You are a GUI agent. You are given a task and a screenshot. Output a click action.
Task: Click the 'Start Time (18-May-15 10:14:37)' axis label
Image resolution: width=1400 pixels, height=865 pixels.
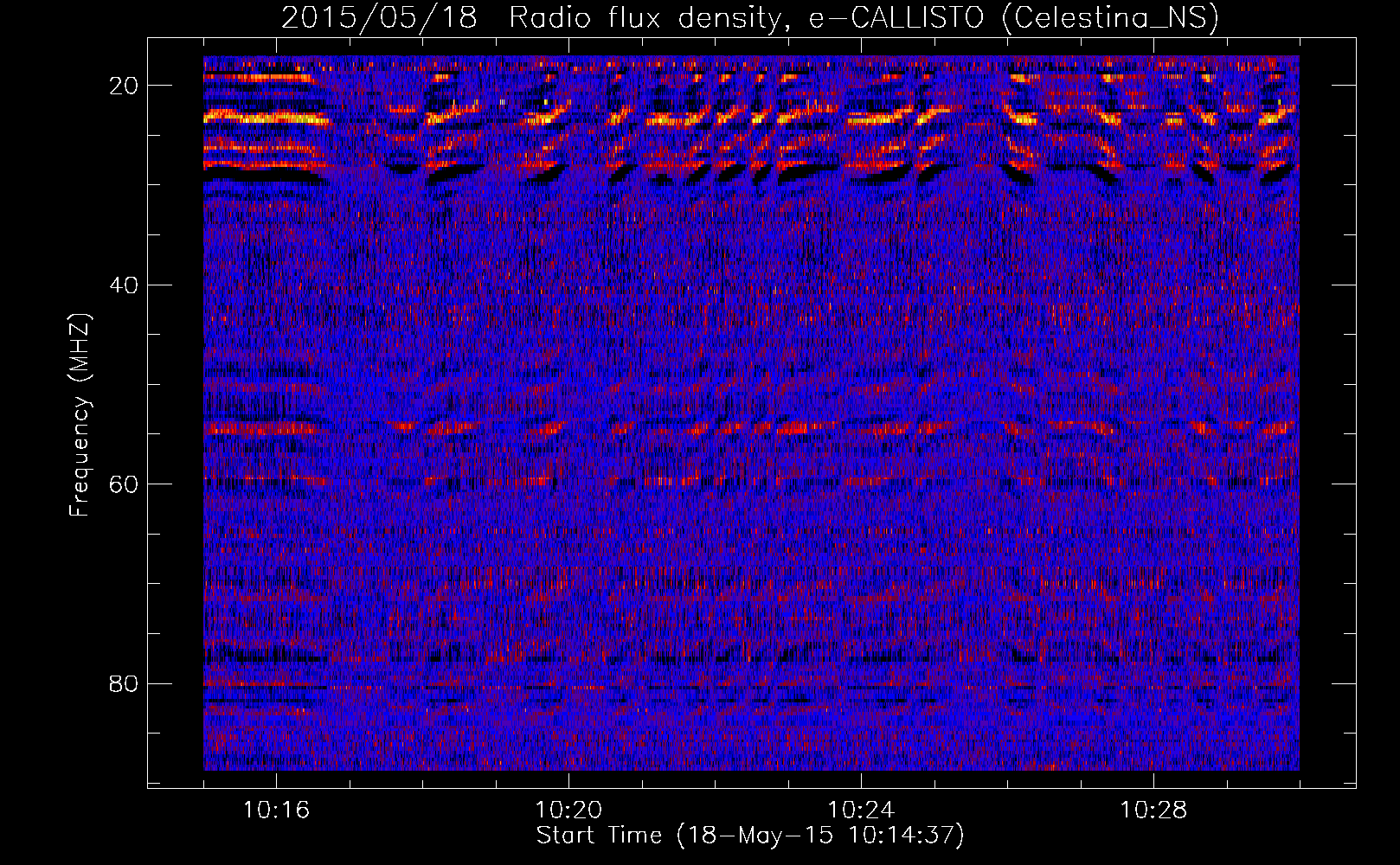click(750, 836)
